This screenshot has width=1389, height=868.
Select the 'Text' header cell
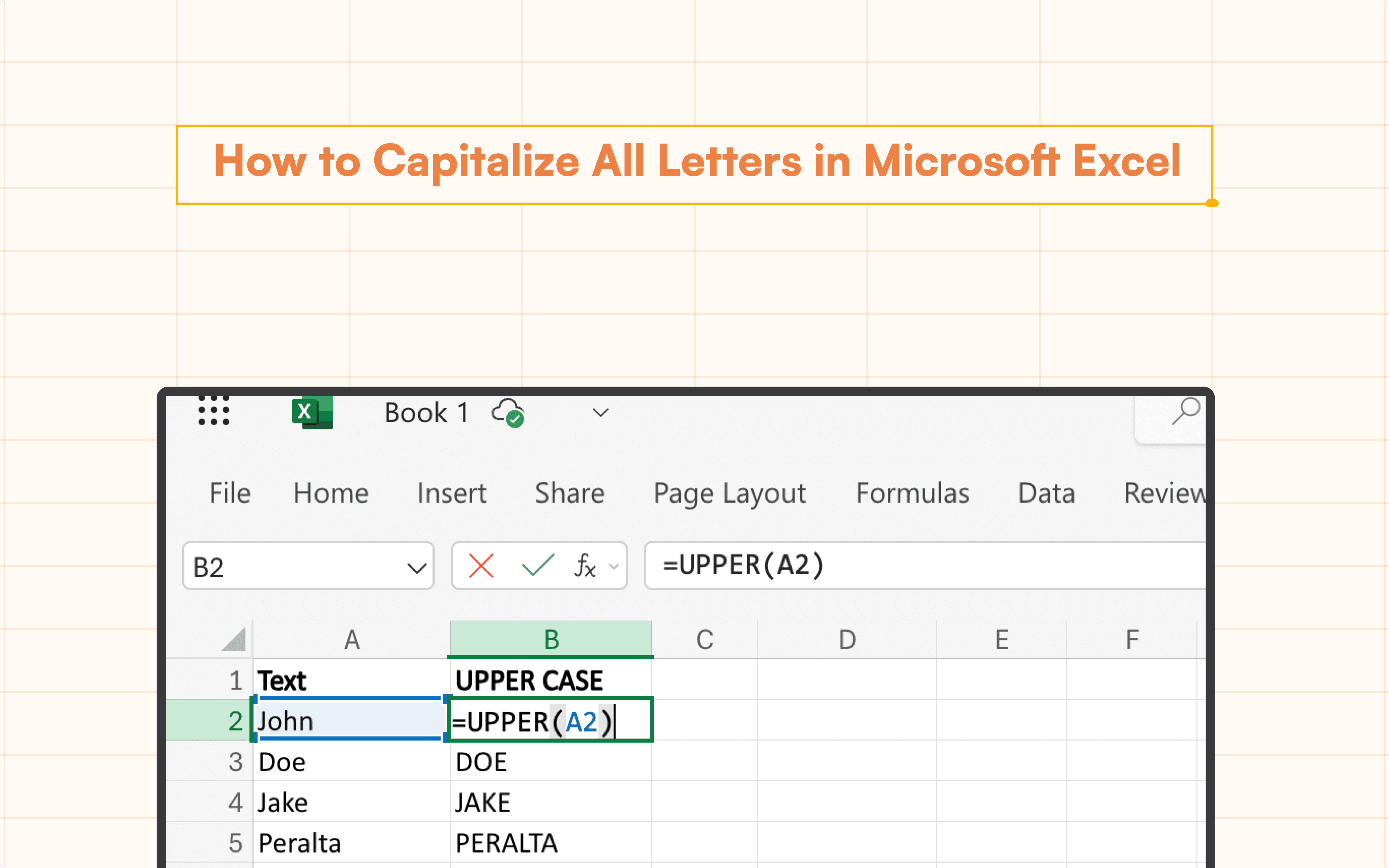(352, 680)
